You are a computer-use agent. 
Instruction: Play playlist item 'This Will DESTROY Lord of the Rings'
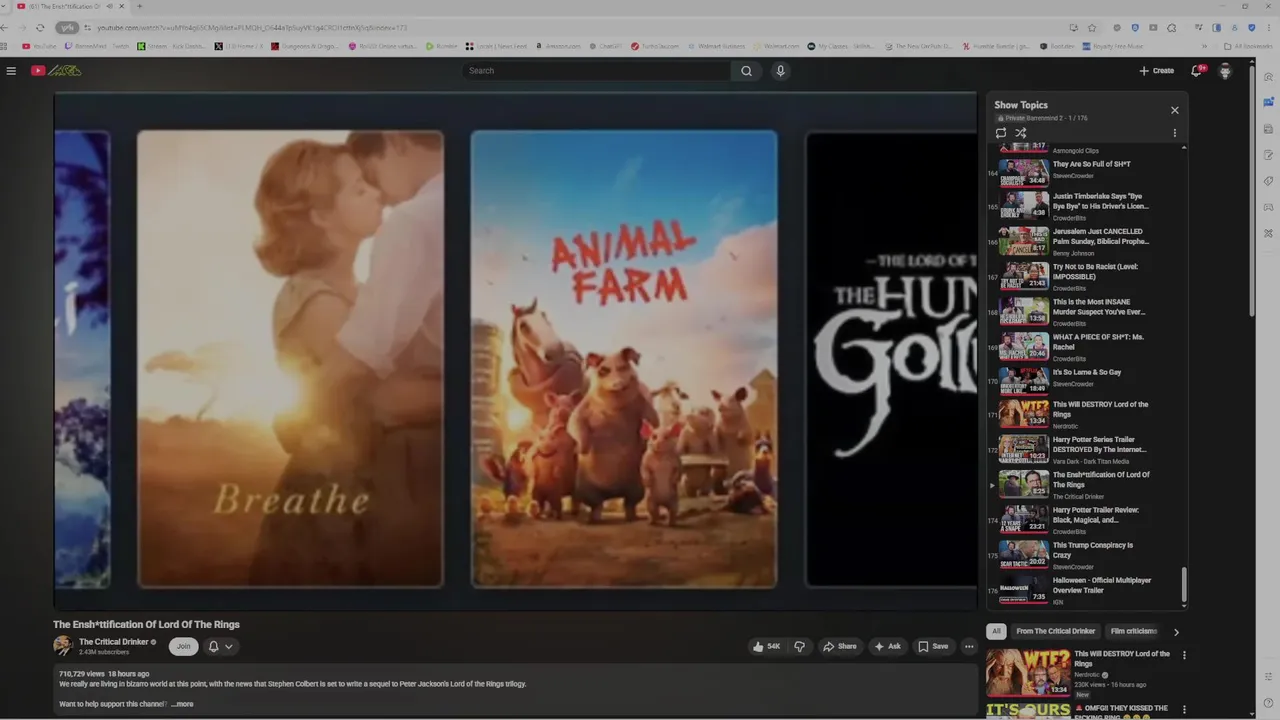tap(1085, 414)
